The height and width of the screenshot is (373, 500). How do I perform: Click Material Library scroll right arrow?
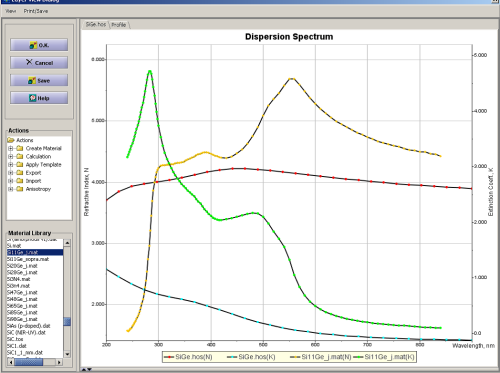(59, 362)
